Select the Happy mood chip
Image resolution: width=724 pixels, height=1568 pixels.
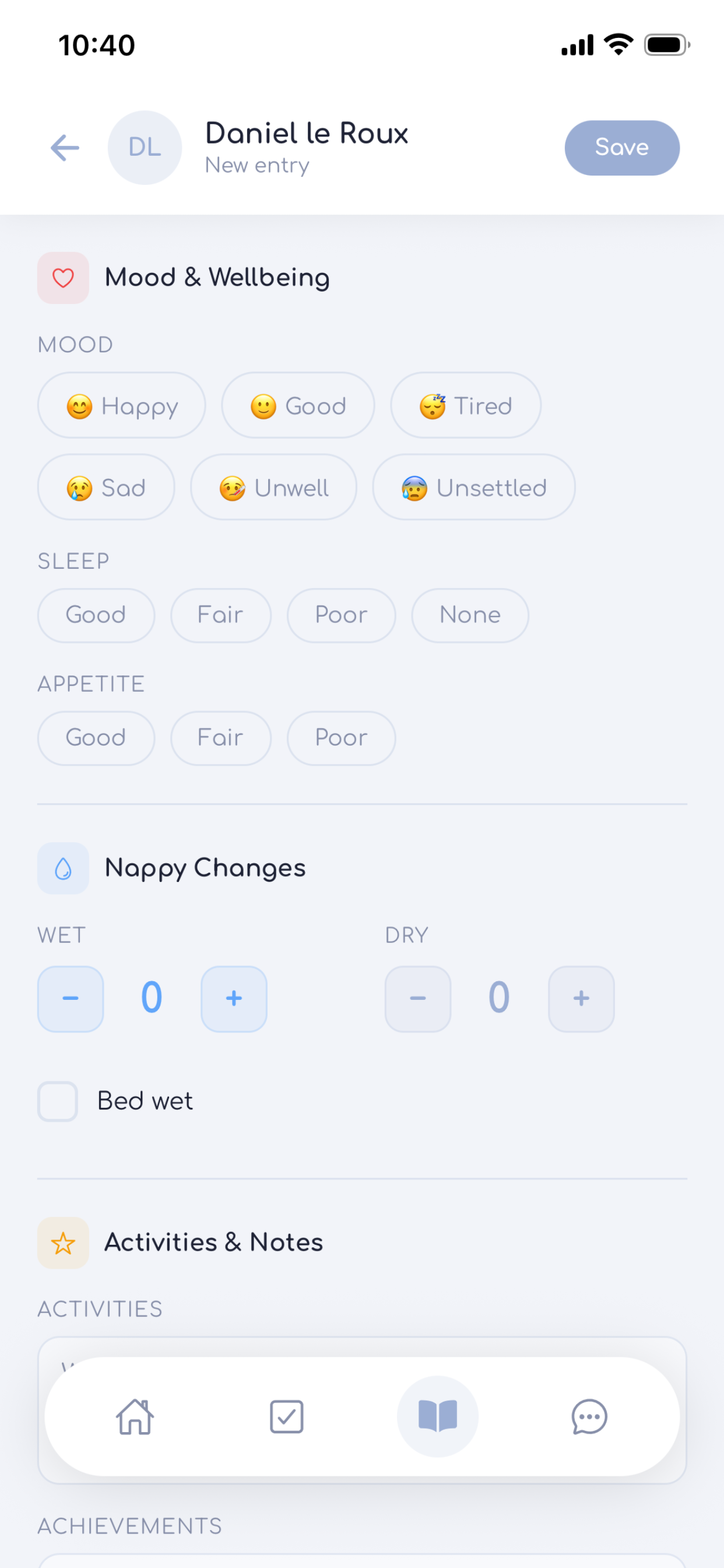pos(122,405)
